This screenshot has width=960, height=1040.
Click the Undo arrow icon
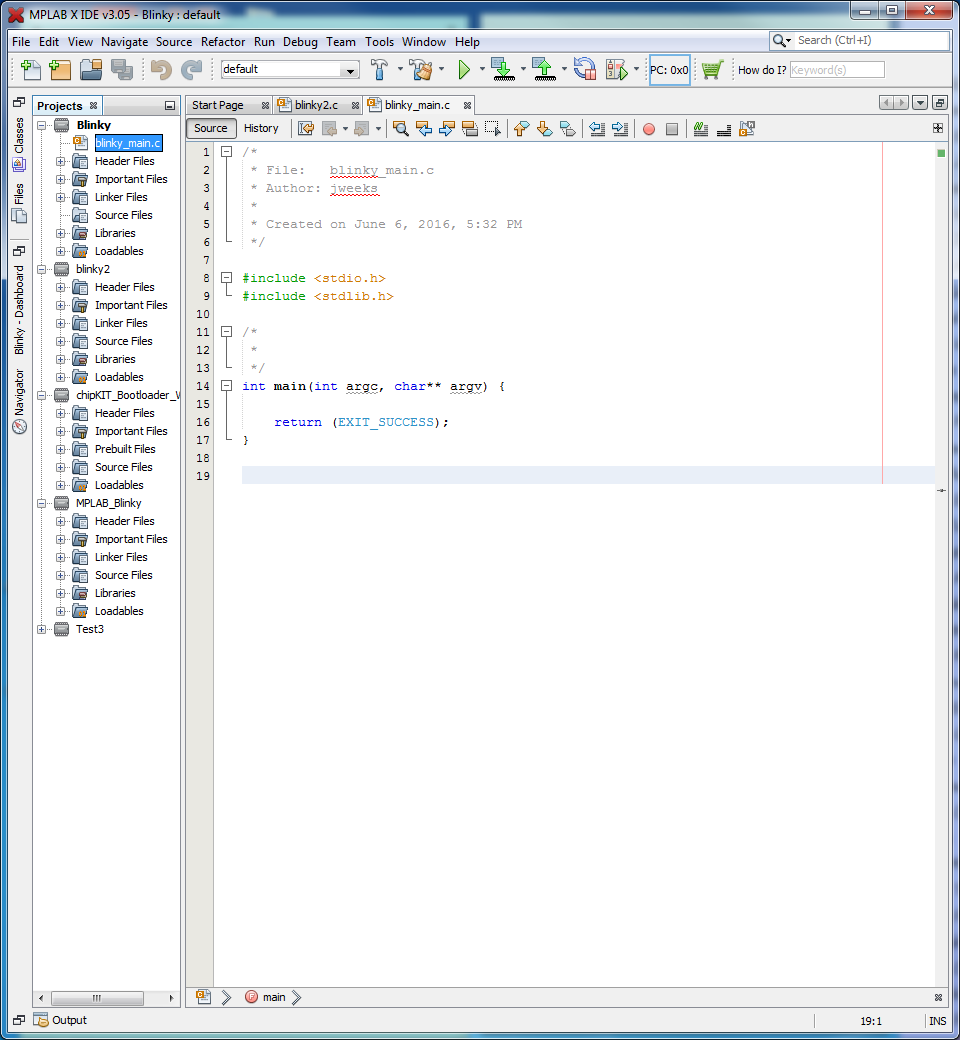161,70
